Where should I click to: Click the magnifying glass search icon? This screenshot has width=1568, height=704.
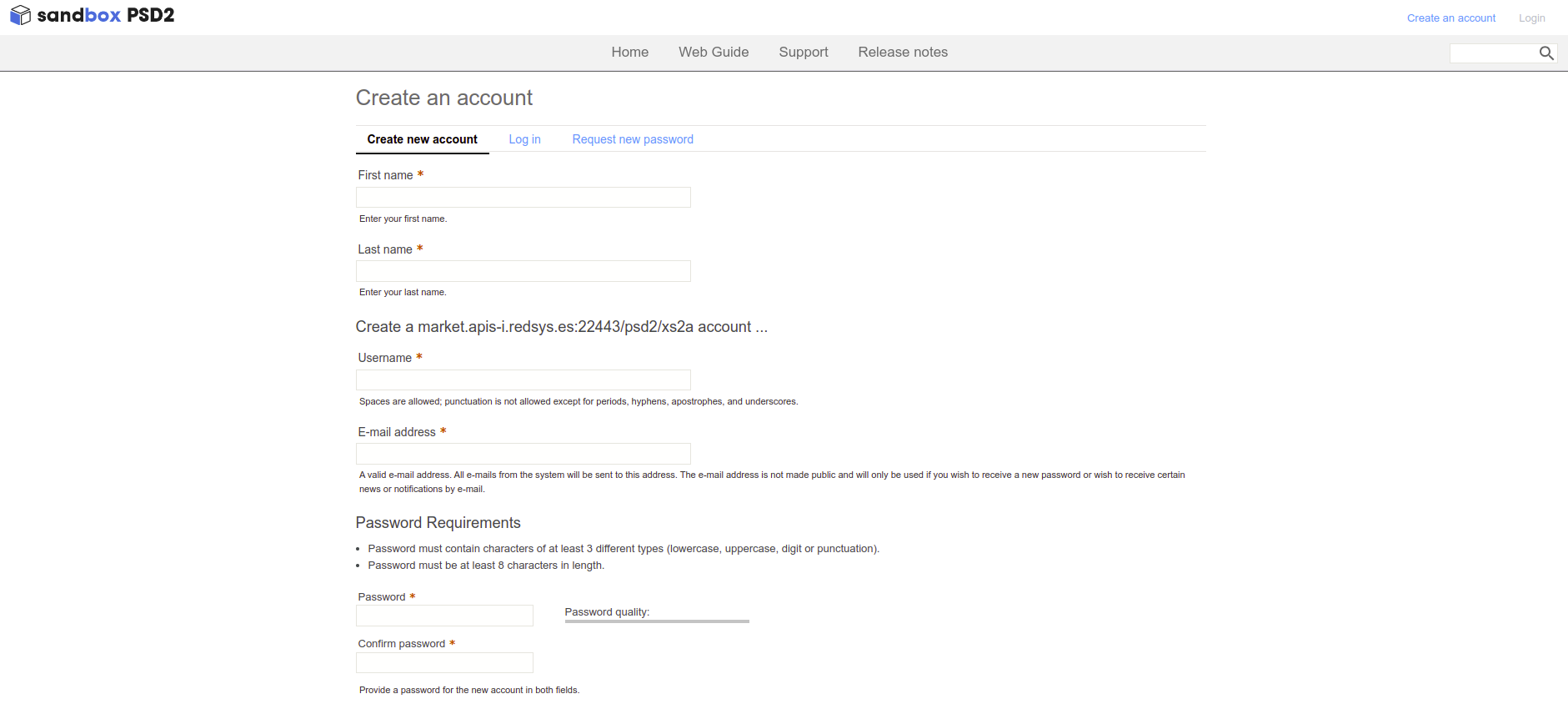point(1545,53)
